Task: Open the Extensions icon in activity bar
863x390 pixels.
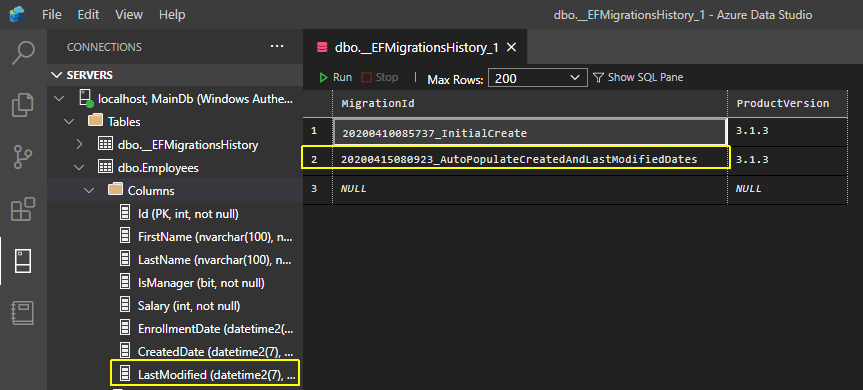Action: [x=23, y=209]
